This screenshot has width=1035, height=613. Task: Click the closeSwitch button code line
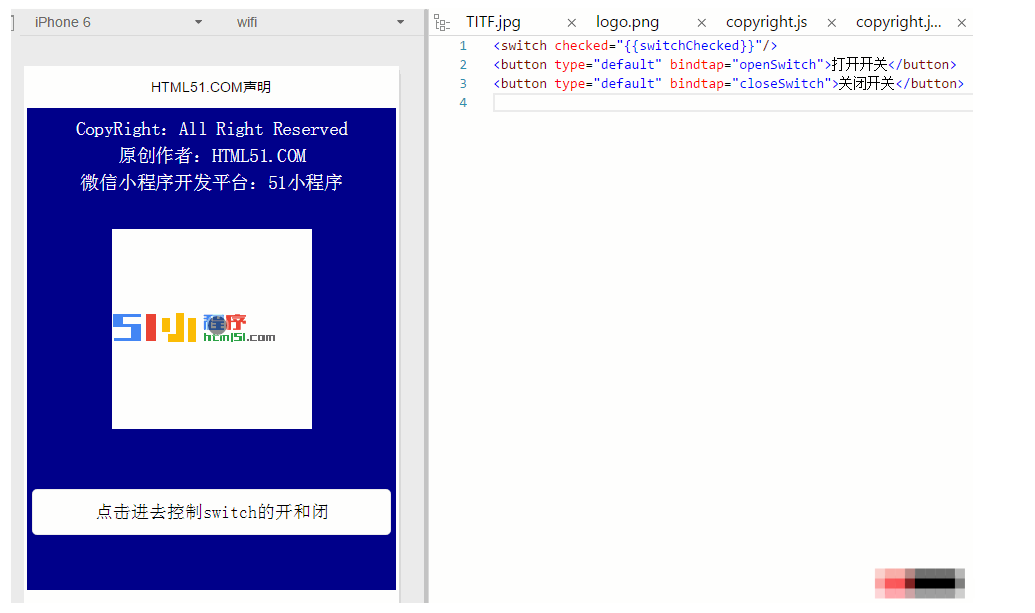tap(729, 84)
